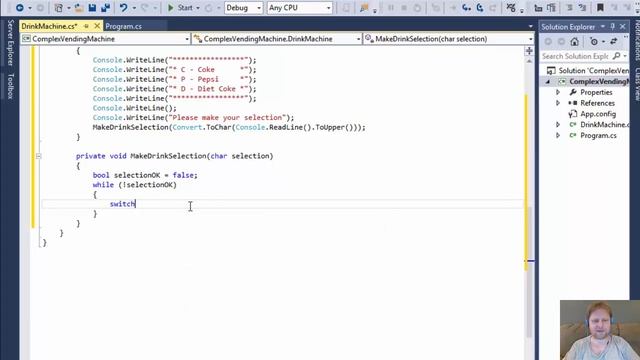Select the Properties tree item
This screenshot has width=640, height=360.
coord(596,92)
